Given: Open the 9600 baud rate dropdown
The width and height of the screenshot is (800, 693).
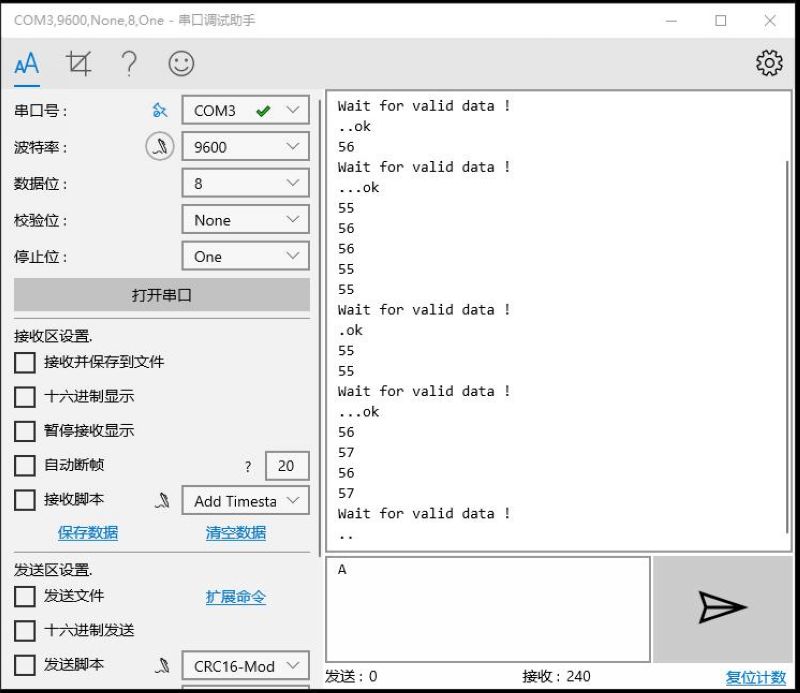Looking at the screenshot, I should pyautogui.click(x=245, y=146).
